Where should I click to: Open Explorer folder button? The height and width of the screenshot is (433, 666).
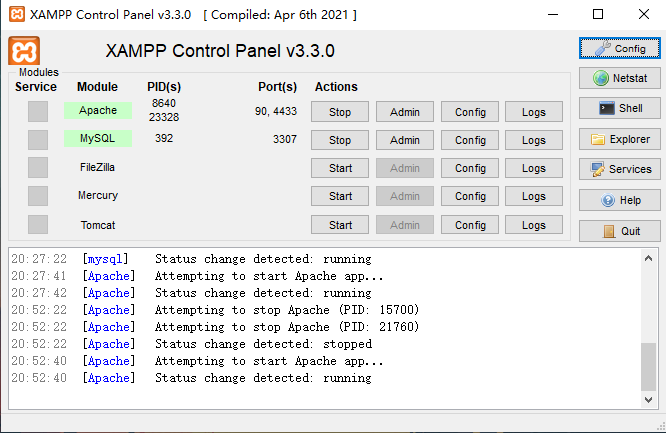pos(620,139)
